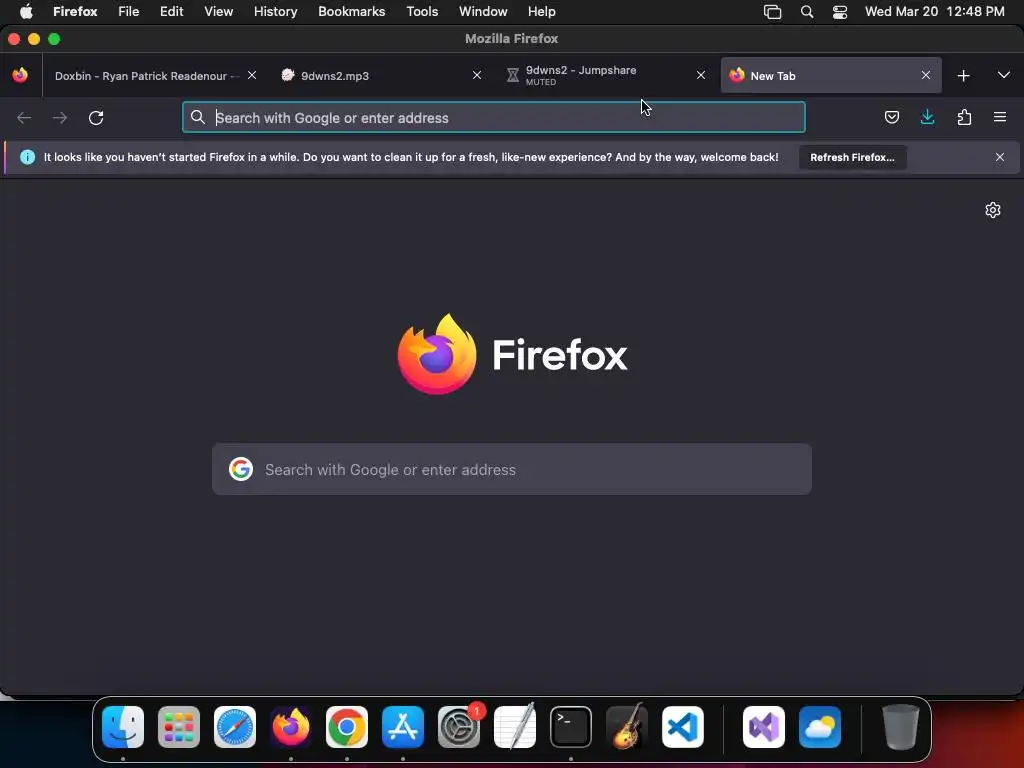Click the Google logo in search box
The image size is (1024, 768).
(241, 469)
